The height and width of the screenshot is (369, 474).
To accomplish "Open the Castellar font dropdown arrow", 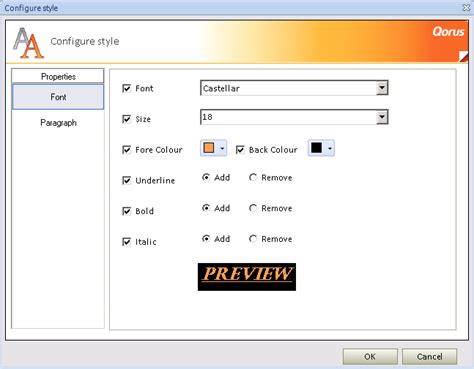I will pyautogui.click(x=382, y=88).
